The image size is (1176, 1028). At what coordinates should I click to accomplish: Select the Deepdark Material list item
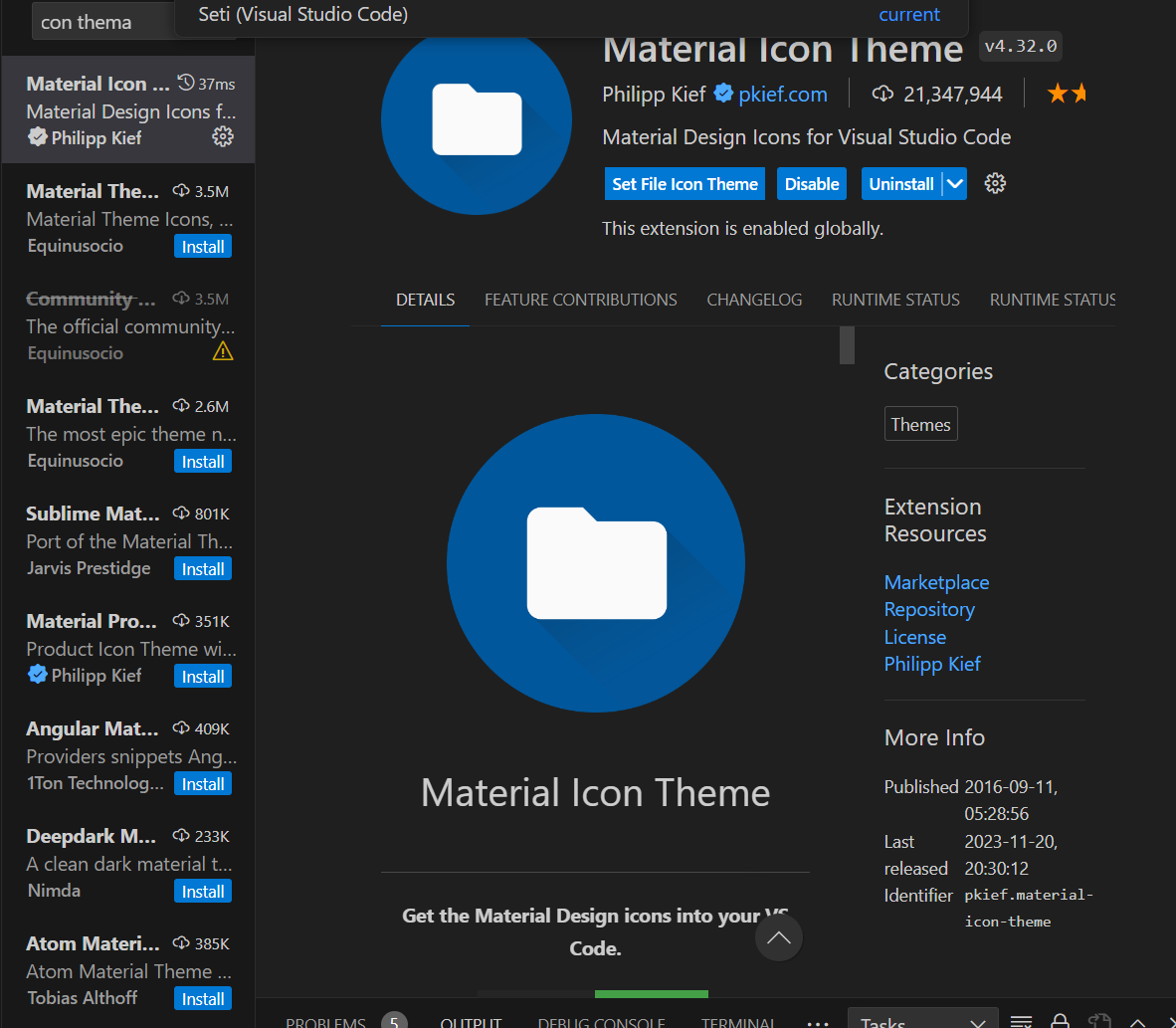128,862
